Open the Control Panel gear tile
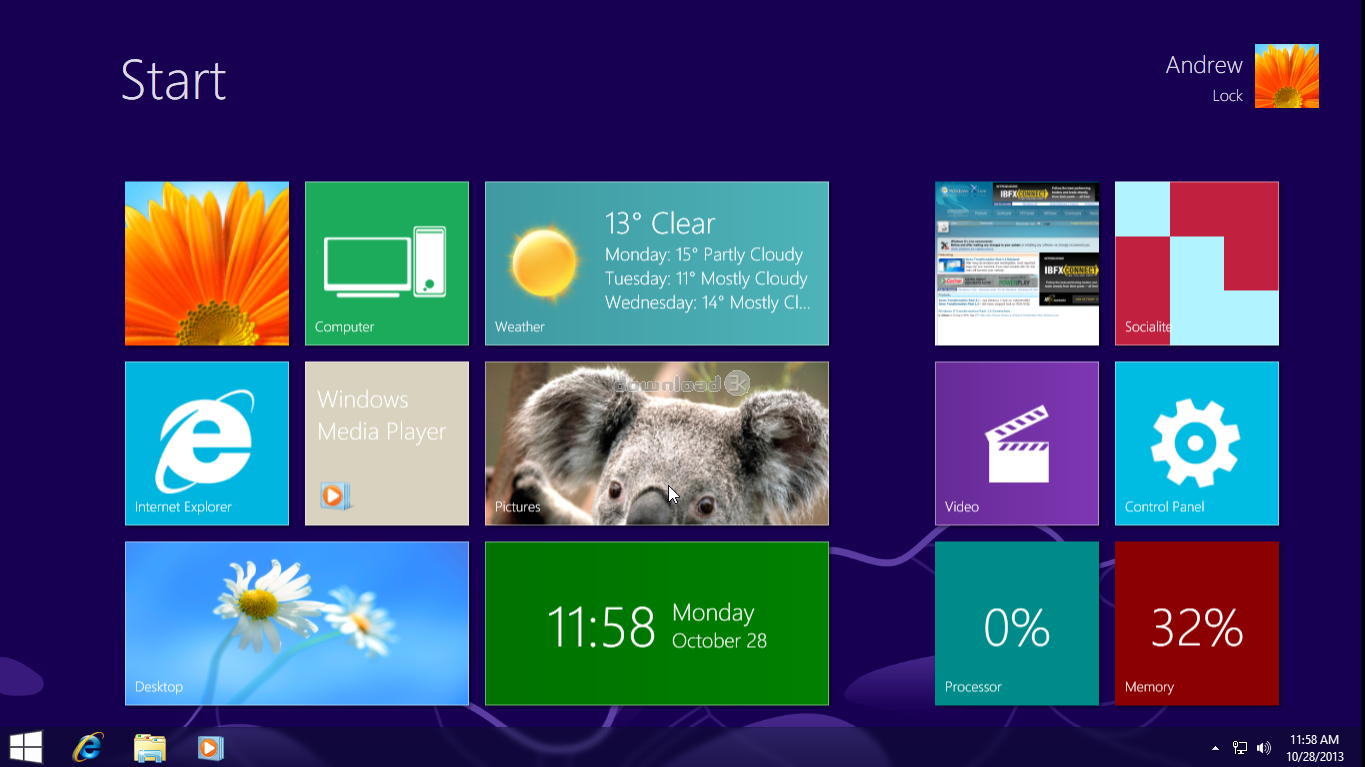 point(1196,443)
